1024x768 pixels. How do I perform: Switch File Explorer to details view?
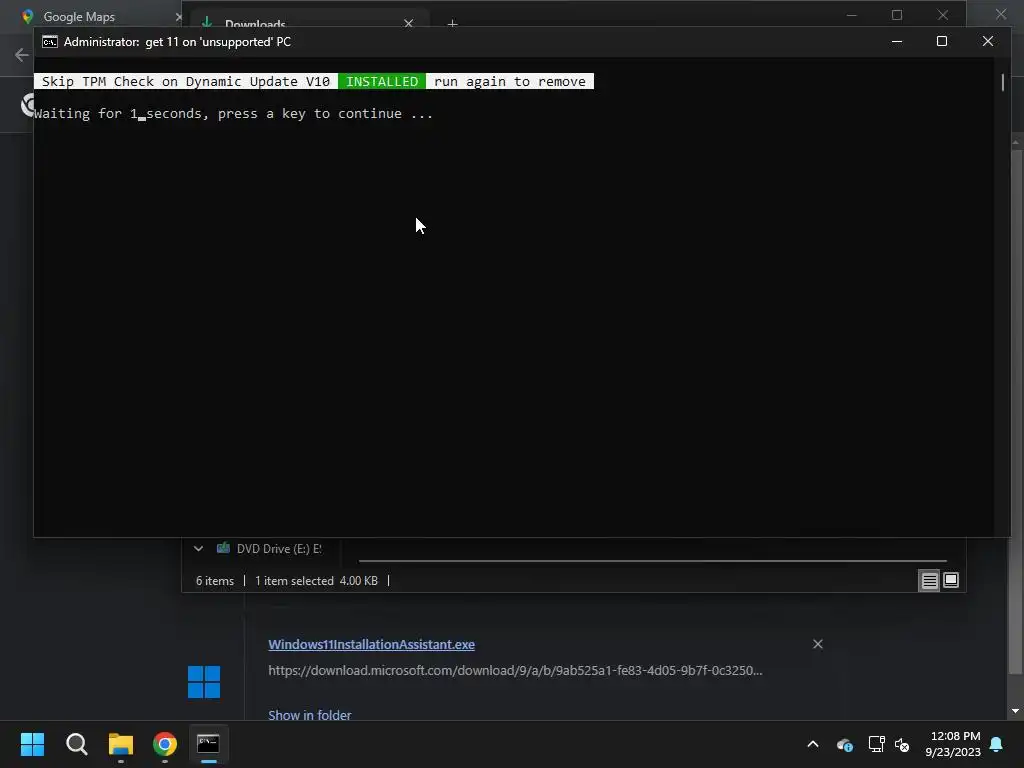929,580
